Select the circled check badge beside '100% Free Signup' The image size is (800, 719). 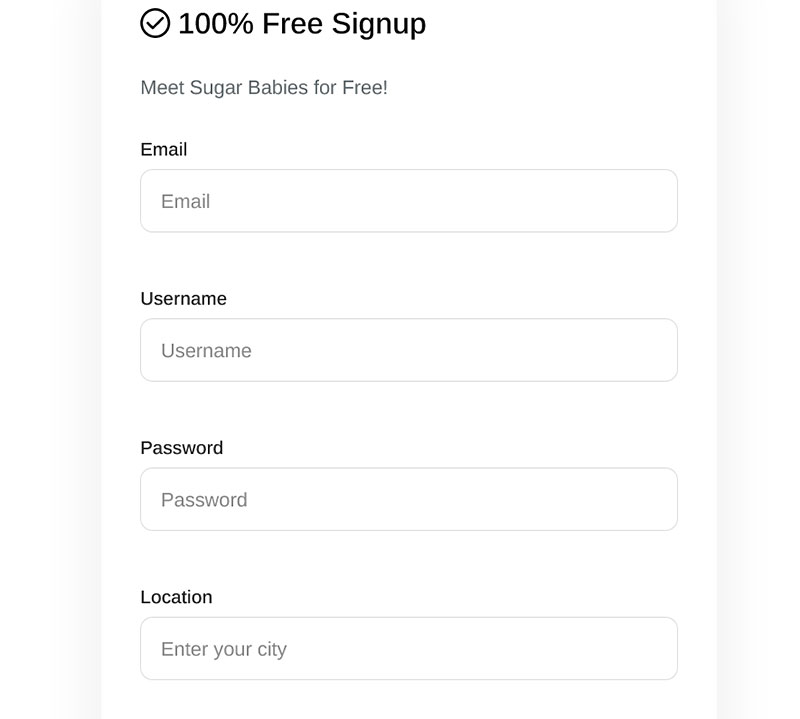[156, 22]
